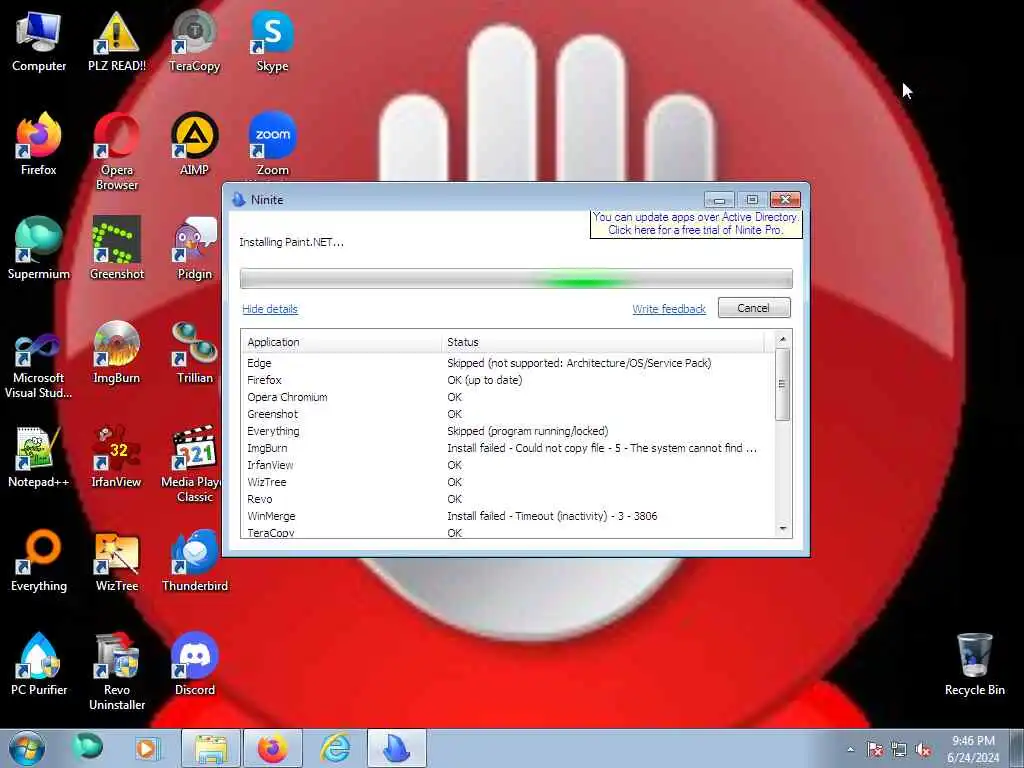
Task: Launch TeraCopy from the desktop
Action: [195, 40]
